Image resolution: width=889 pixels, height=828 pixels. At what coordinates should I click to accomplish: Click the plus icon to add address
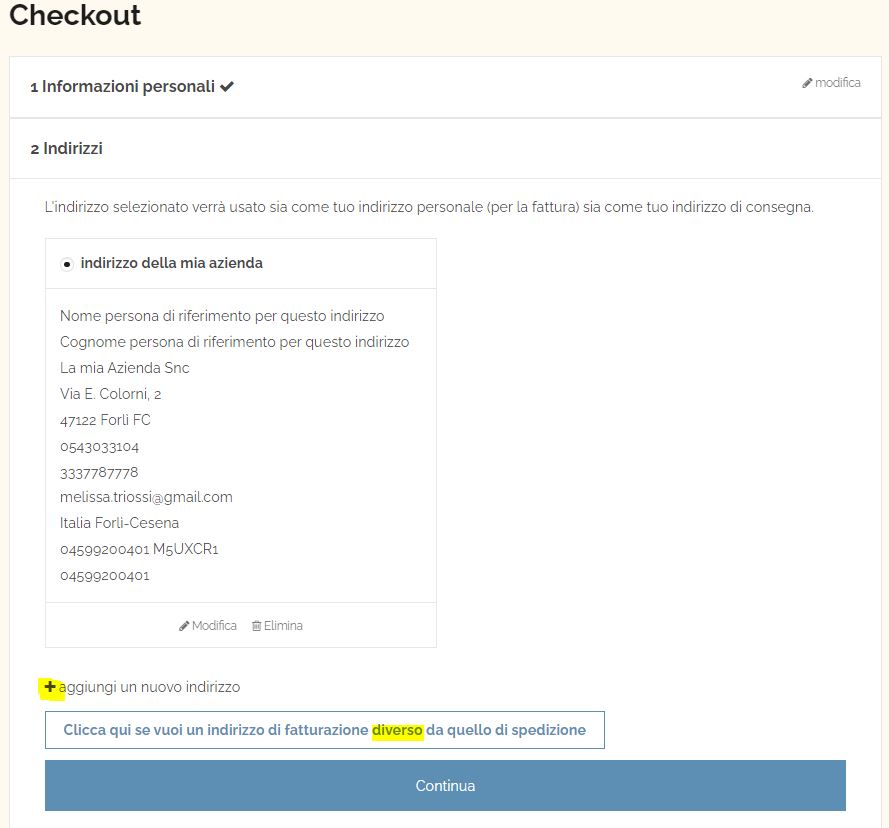(50, 687)
